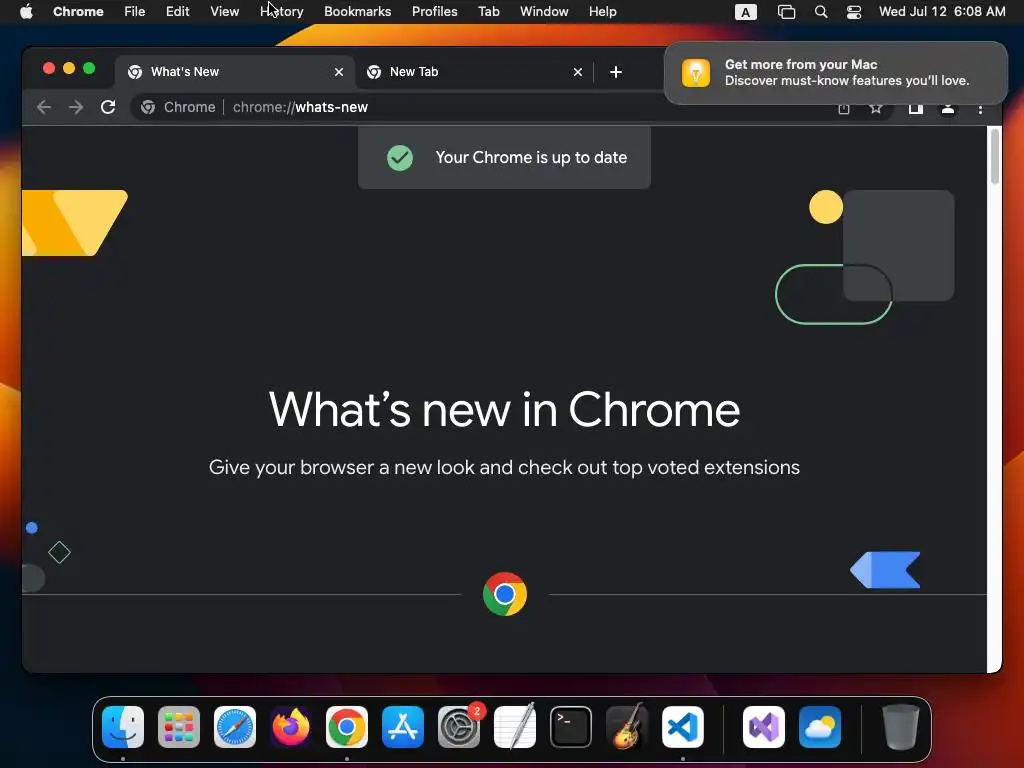
Task: Open the Chrome application menu
Action: tap(78, 11)
